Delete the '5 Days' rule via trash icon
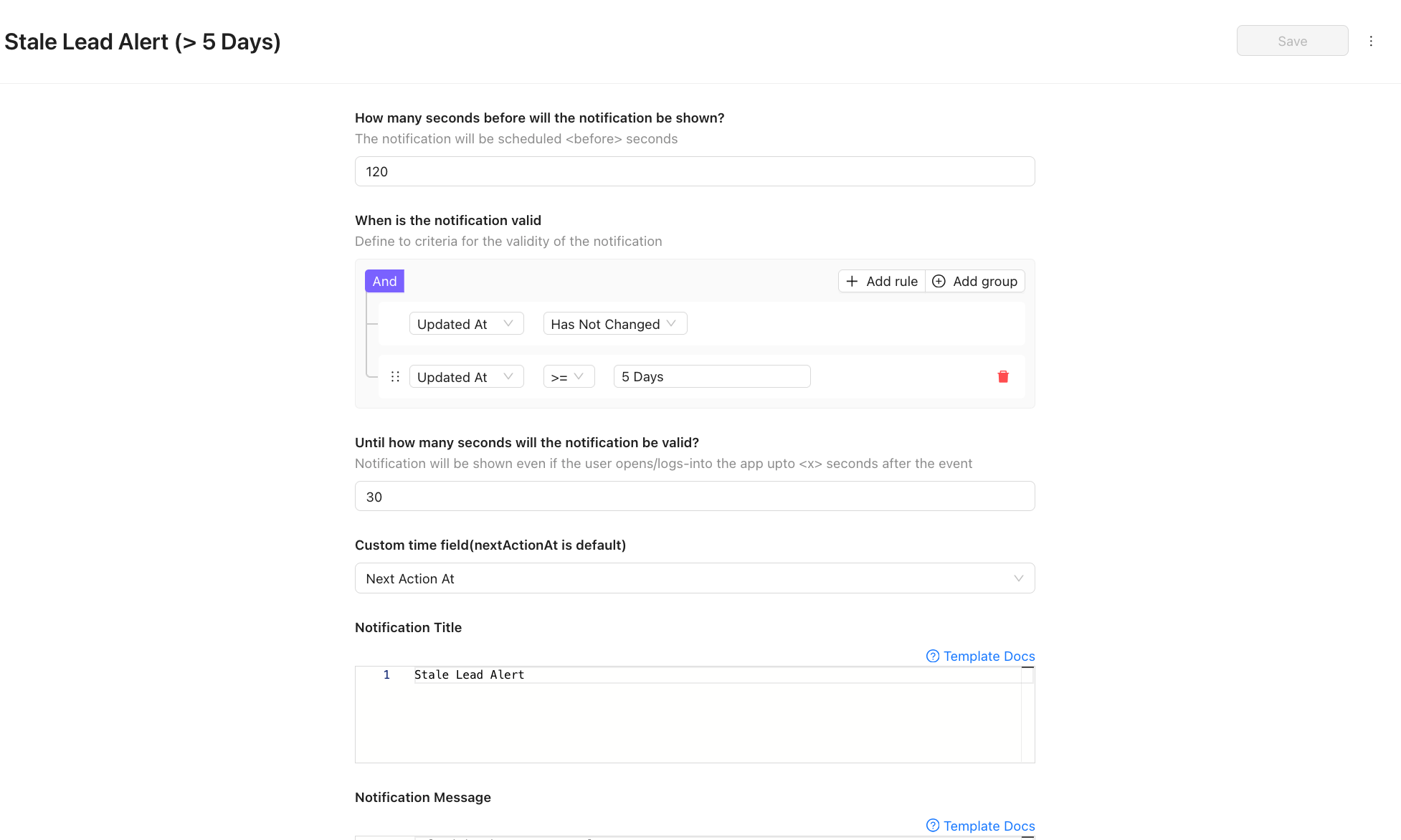Screen dimensions: 1401x840 [1002, 376]
